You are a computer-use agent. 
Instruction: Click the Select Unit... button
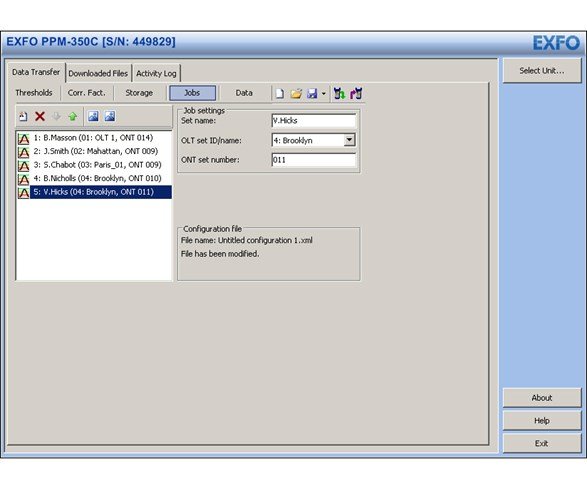click(x=542, y=70)
